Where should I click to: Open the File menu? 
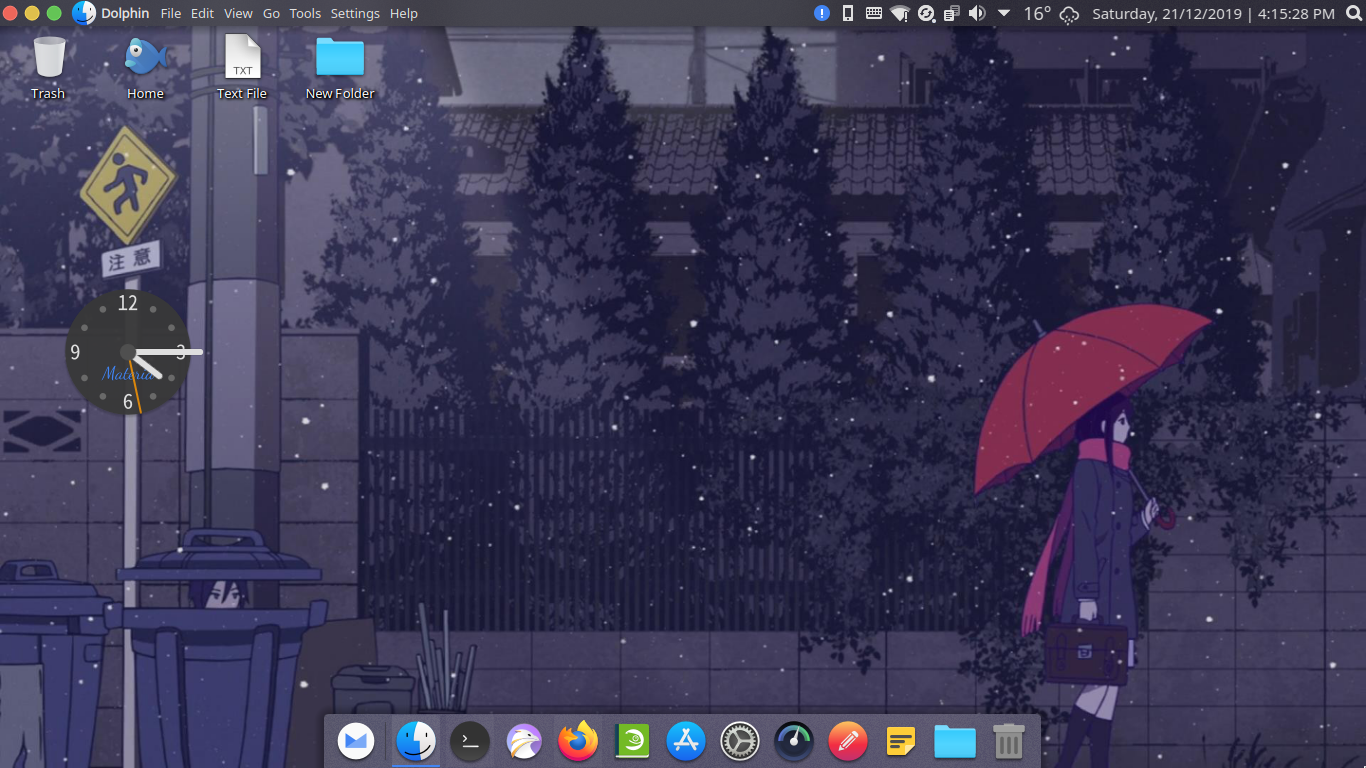171,13
